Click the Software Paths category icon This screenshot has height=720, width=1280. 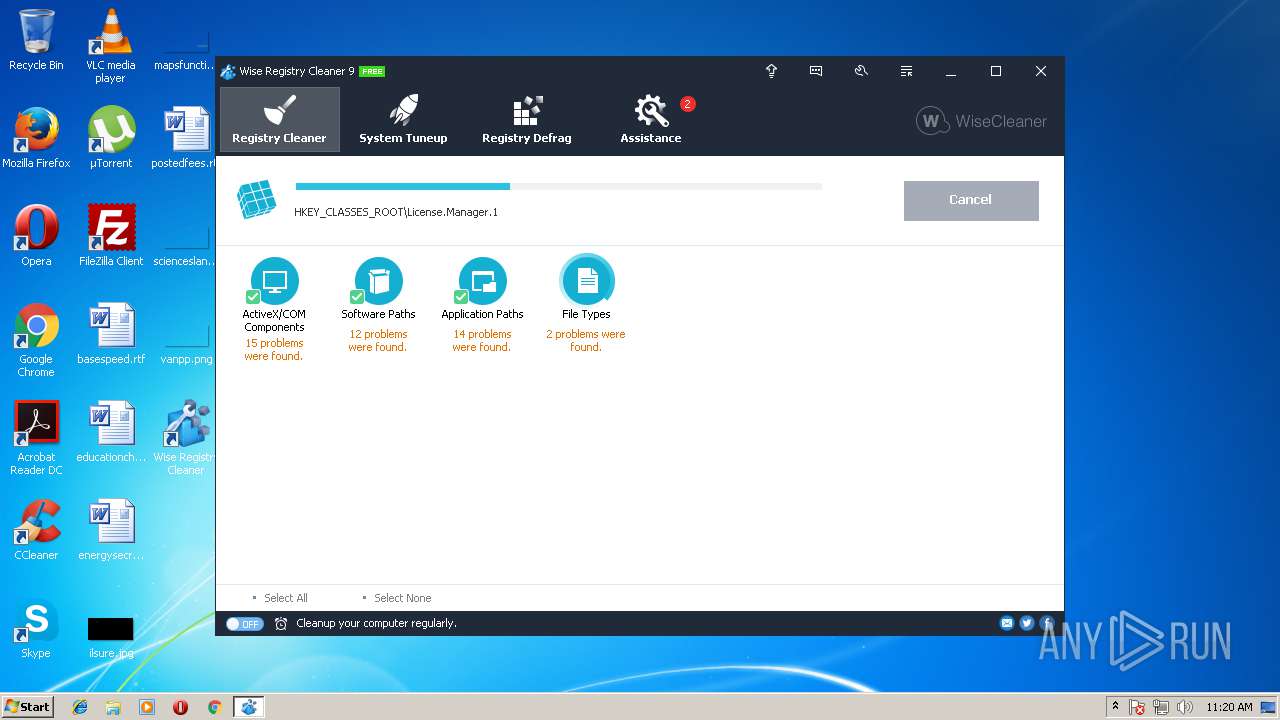pyautogui.click(x=379, y=281)
